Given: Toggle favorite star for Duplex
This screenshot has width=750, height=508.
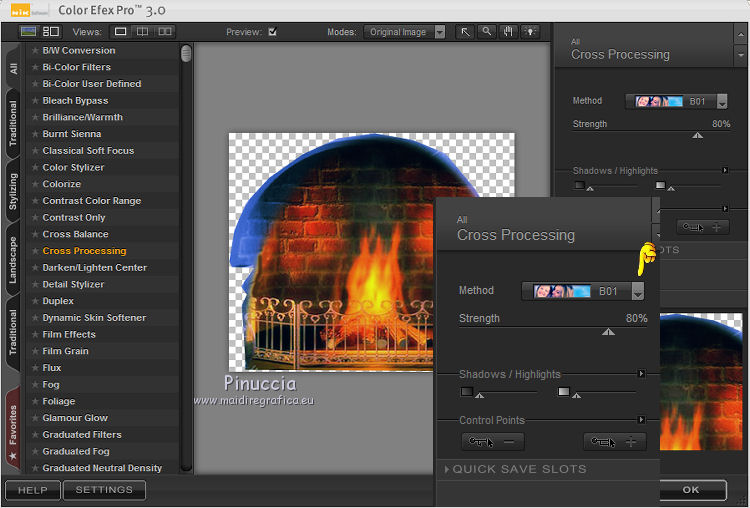Looking at the screenshot, I should point(35,301).
